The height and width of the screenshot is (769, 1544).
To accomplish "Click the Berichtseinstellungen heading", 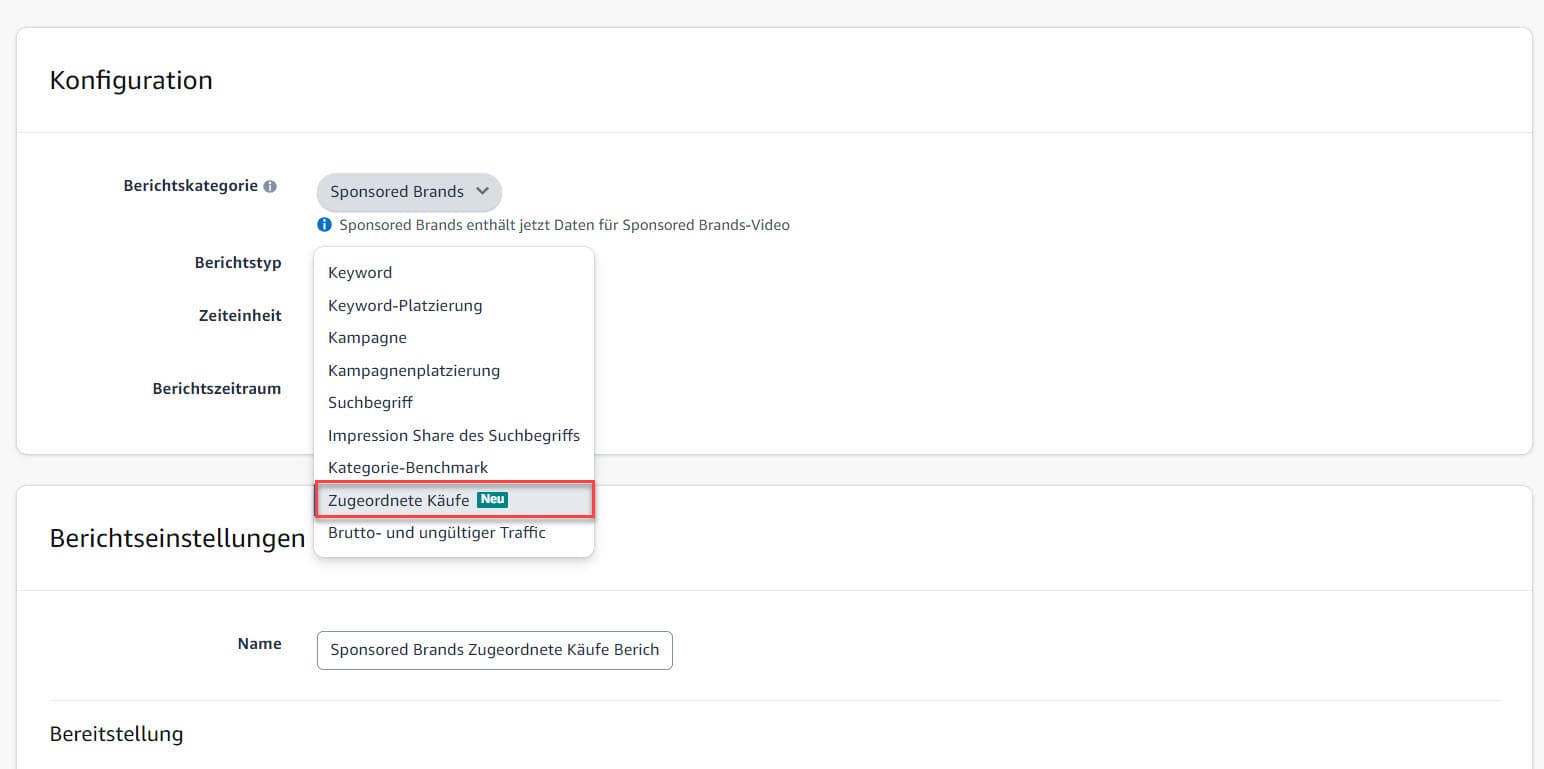I will (x=177, y=538).
